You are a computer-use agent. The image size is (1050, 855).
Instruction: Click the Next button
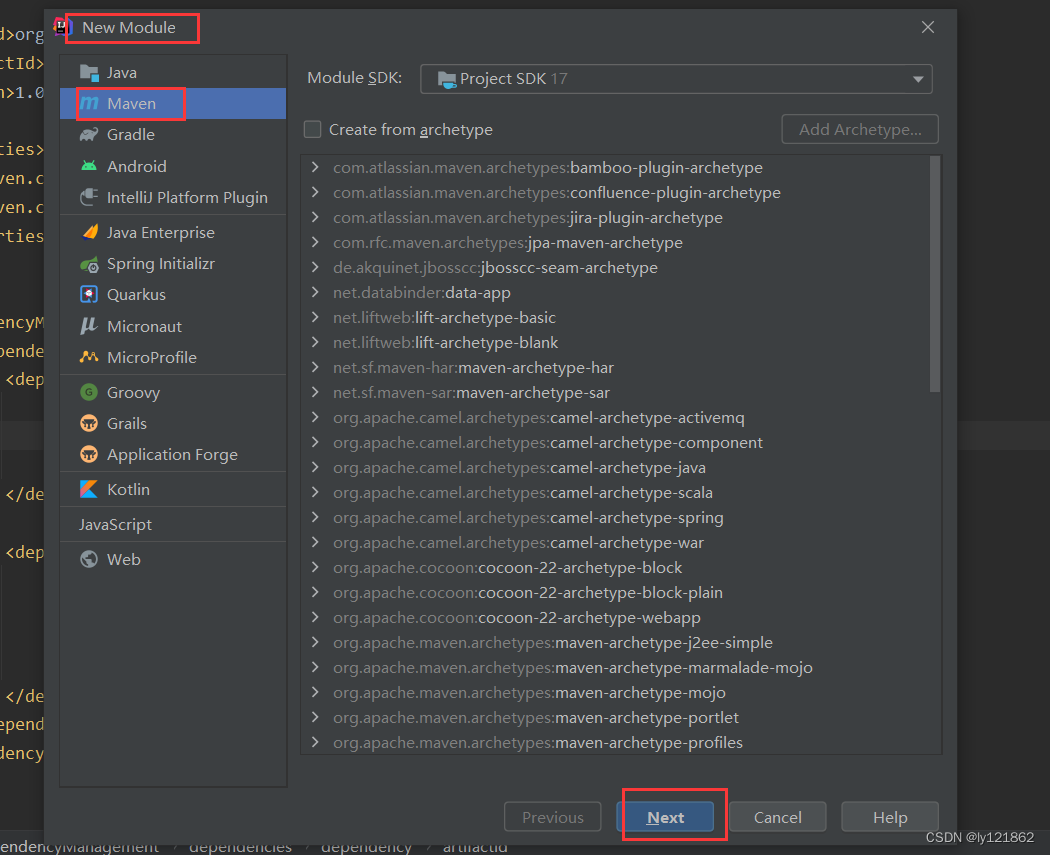(666, 817)
